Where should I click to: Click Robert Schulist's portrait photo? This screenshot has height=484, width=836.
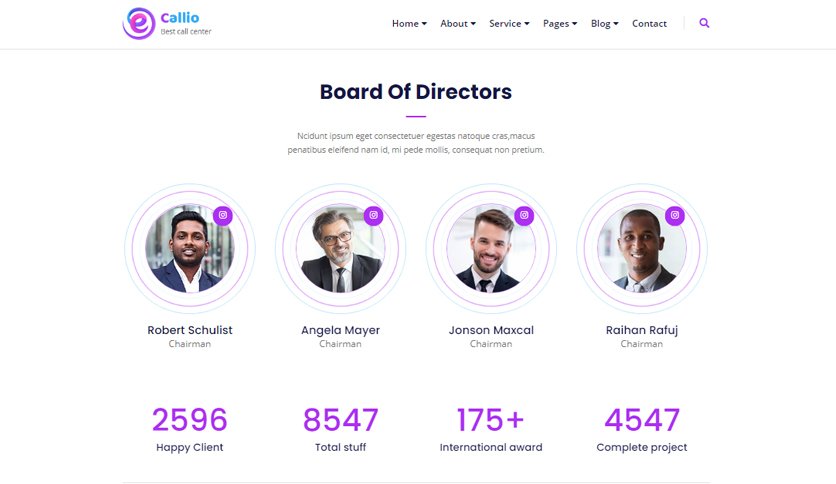[190, 248]
